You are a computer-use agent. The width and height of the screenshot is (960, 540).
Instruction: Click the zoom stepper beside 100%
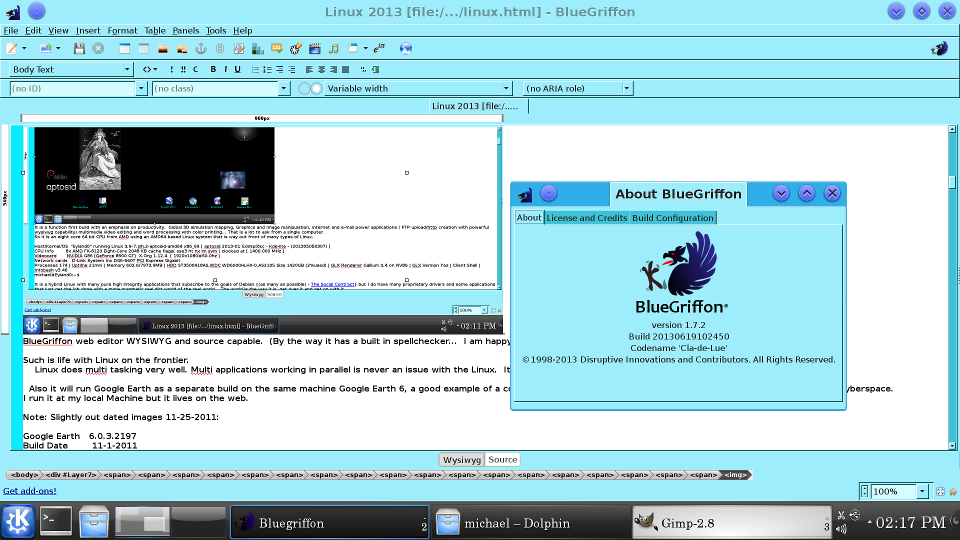(864, 492)
